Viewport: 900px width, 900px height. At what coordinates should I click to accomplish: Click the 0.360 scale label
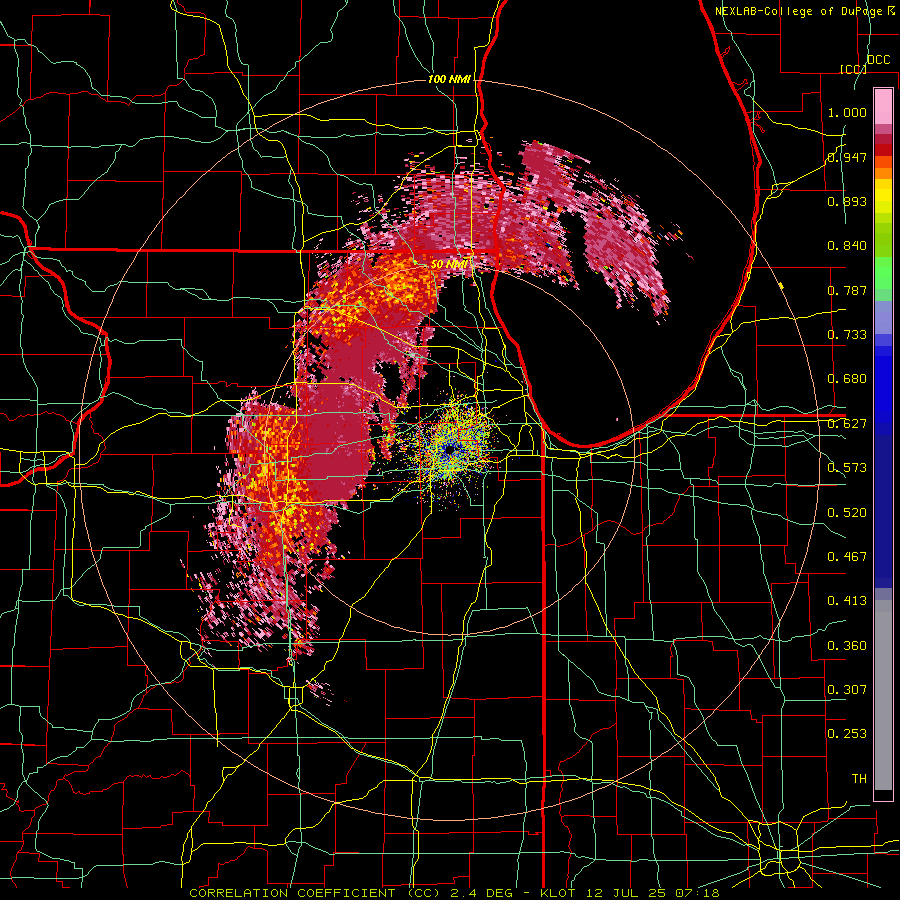(847, 646)
